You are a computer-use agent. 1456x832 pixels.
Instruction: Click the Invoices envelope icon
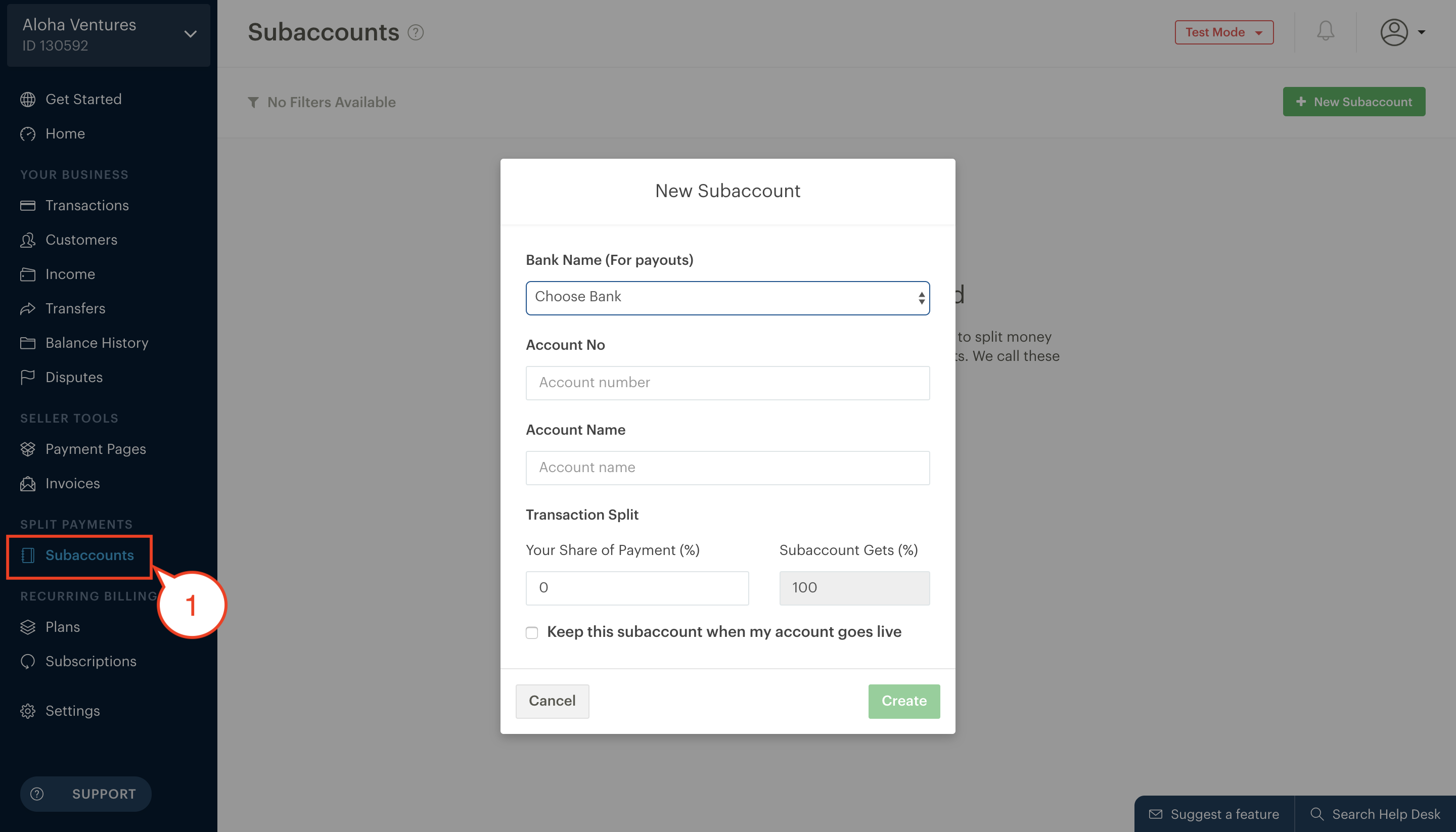(x=27, y=483)
